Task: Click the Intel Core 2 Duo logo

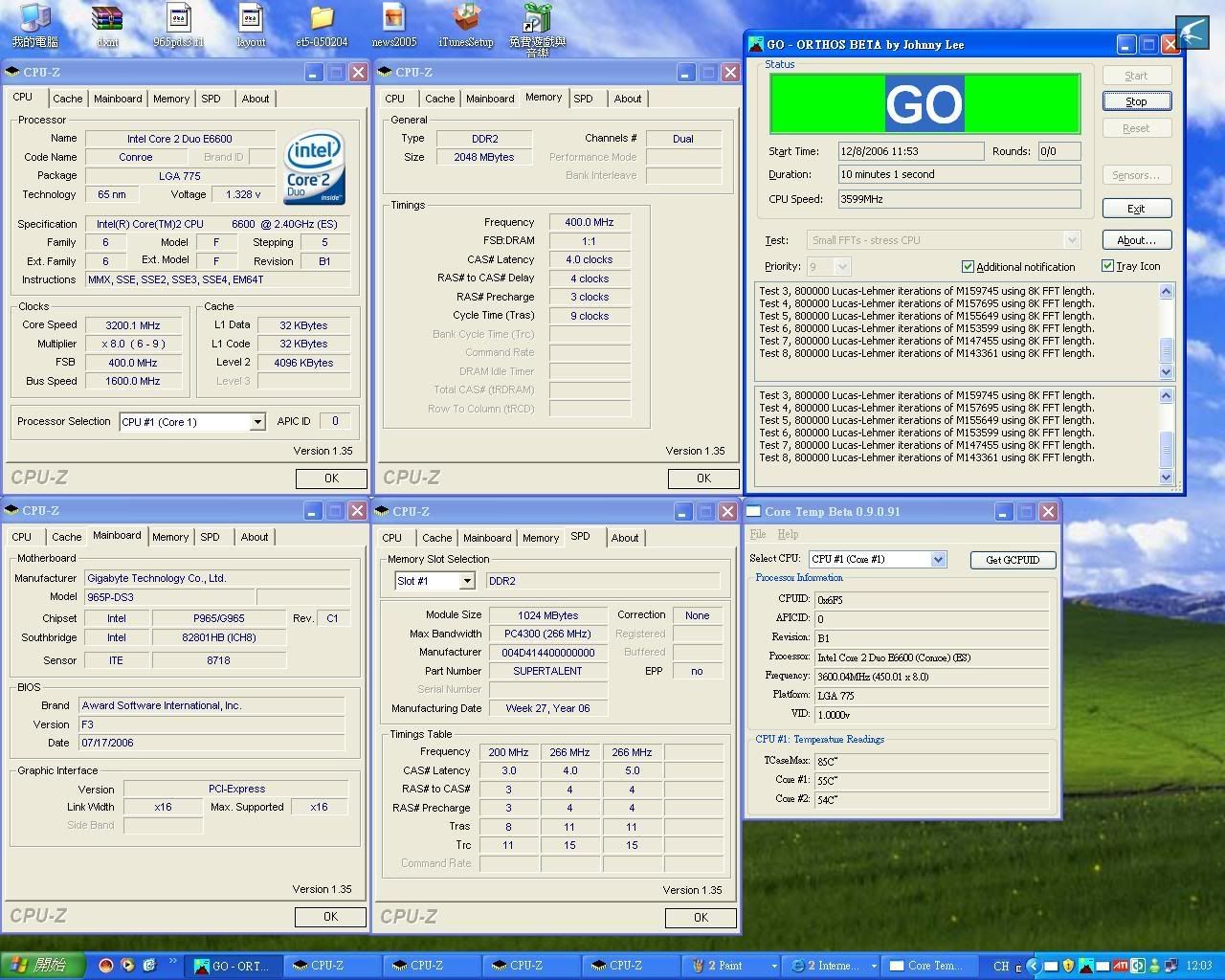Action: 315,168
